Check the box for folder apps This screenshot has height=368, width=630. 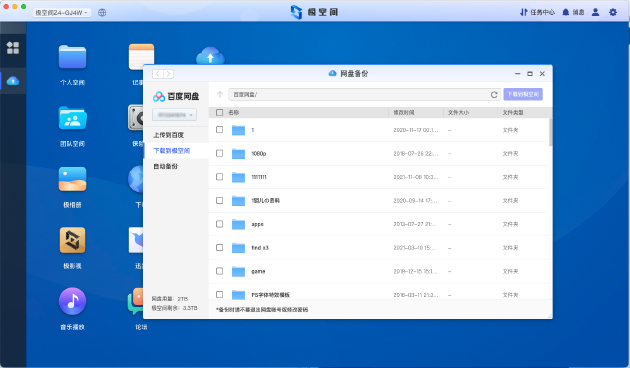pyautogui.click(x=219, y=224)
